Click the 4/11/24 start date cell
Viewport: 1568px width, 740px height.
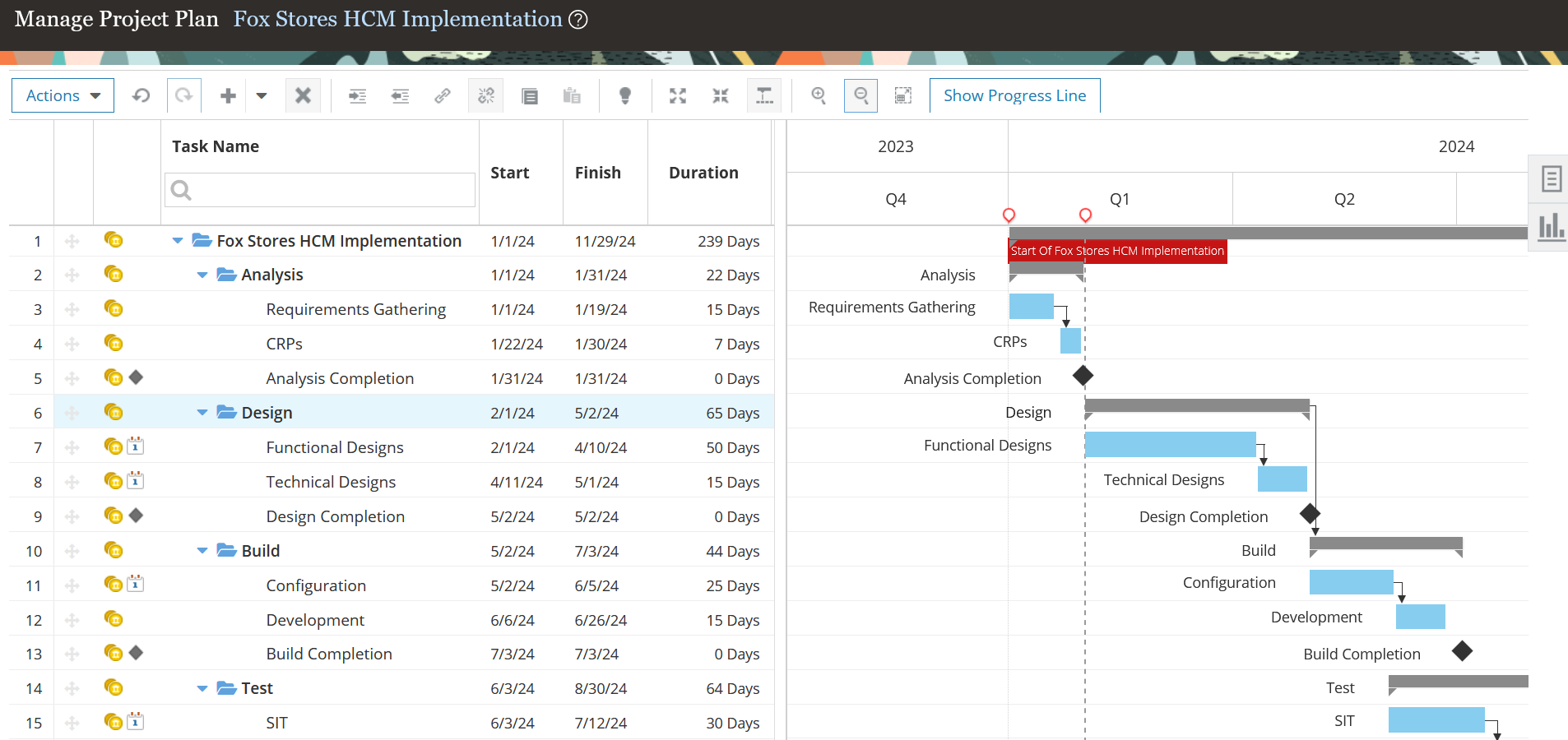point(517,482)
